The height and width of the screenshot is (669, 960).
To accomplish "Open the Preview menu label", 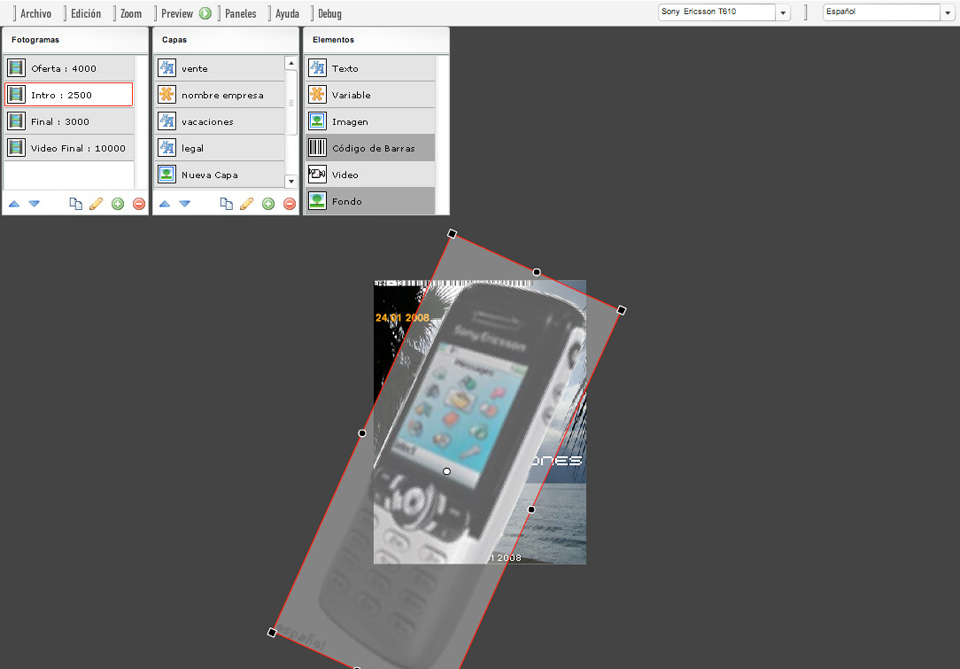I will pyautogui.click(x=177, y=13).
